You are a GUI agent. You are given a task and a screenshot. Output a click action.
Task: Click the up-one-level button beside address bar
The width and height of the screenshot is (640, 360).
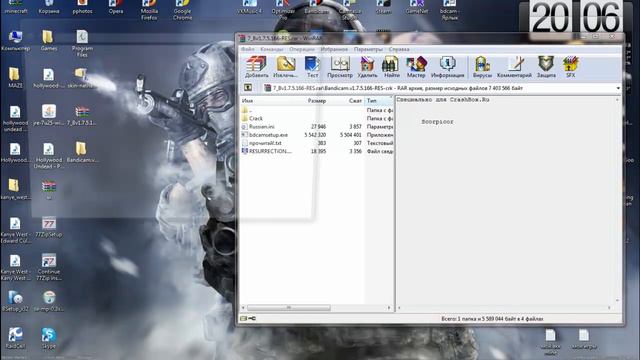click(248, 88)
